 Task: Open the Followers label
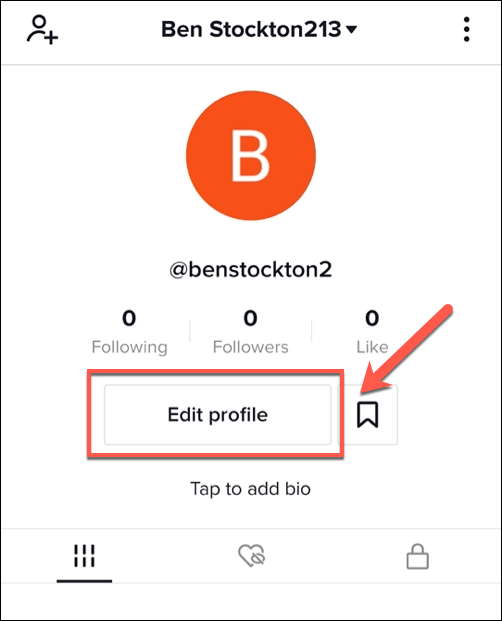point(251,347)
